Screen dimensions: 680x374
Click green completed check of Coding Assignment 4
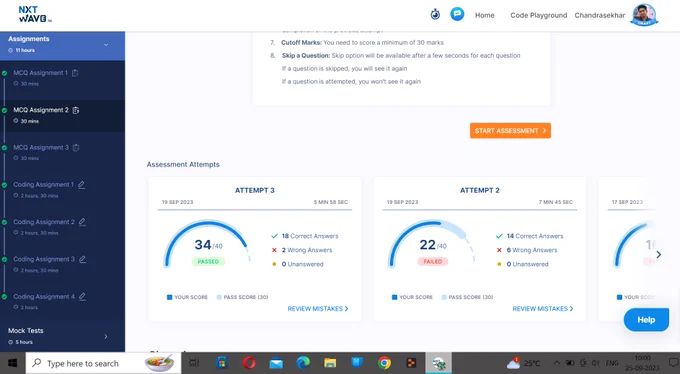click(4, 297)
